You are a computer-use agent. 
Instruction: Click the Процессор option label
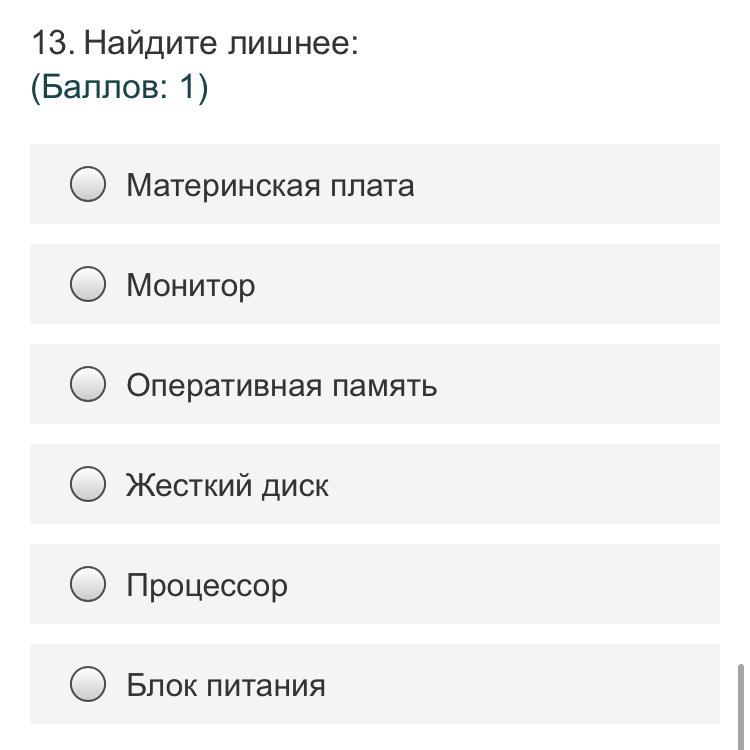tap(207, 586)
